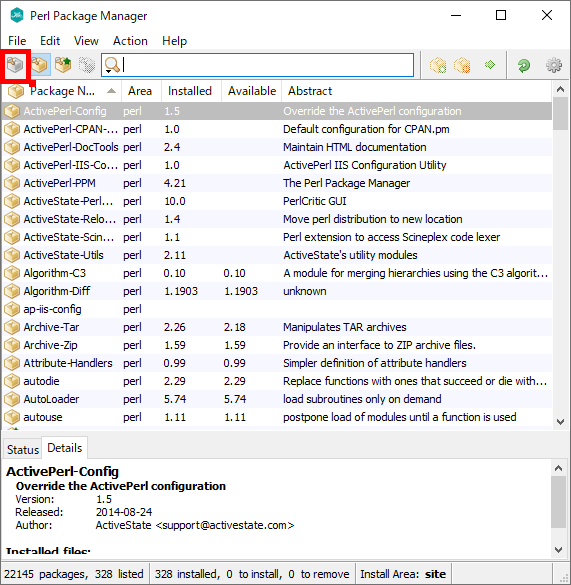This screenshot has width=571, height=585.
Task: Click the package icon in the column header
Action: (16, 91)
